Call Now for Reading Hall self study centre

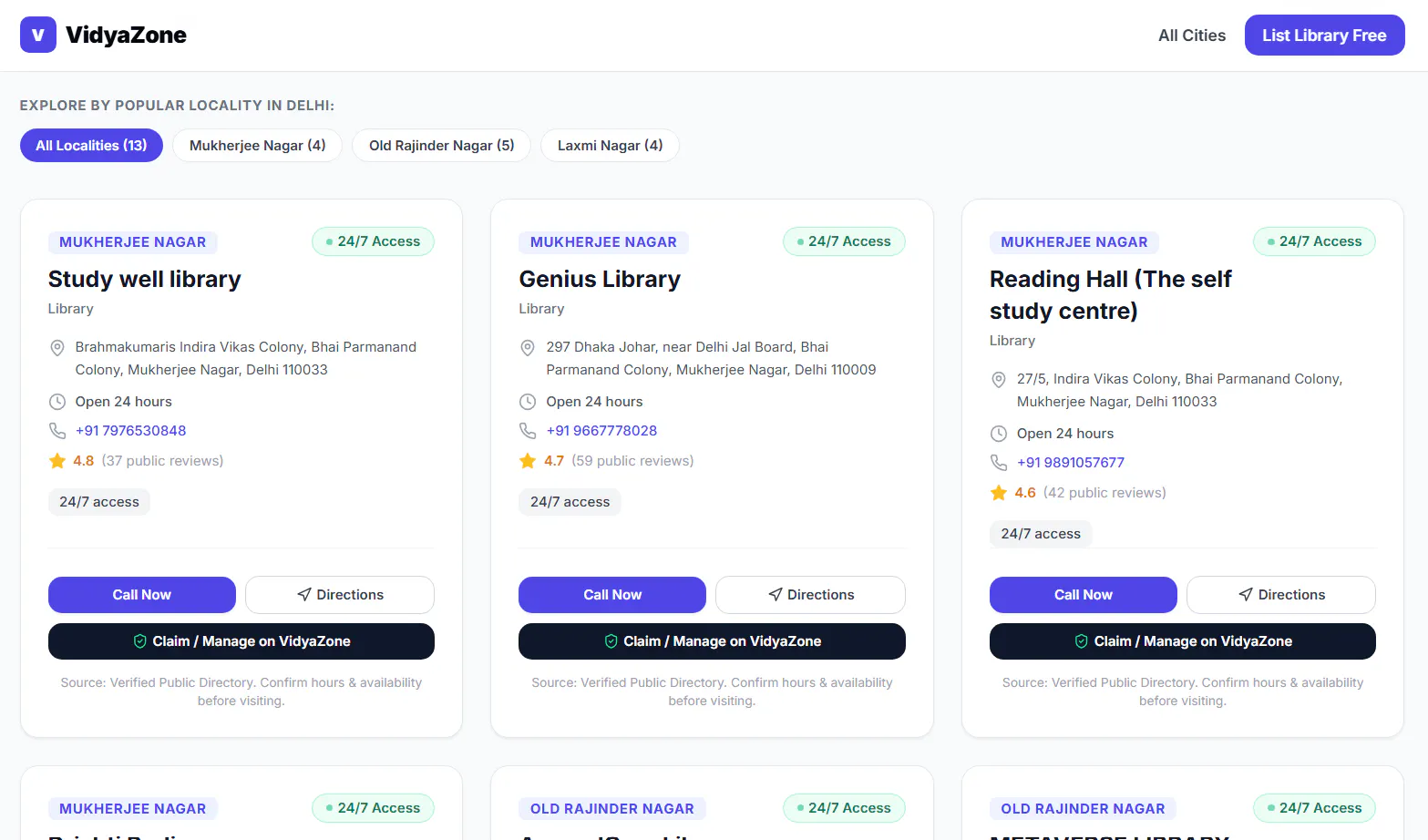pos(1084,595)
